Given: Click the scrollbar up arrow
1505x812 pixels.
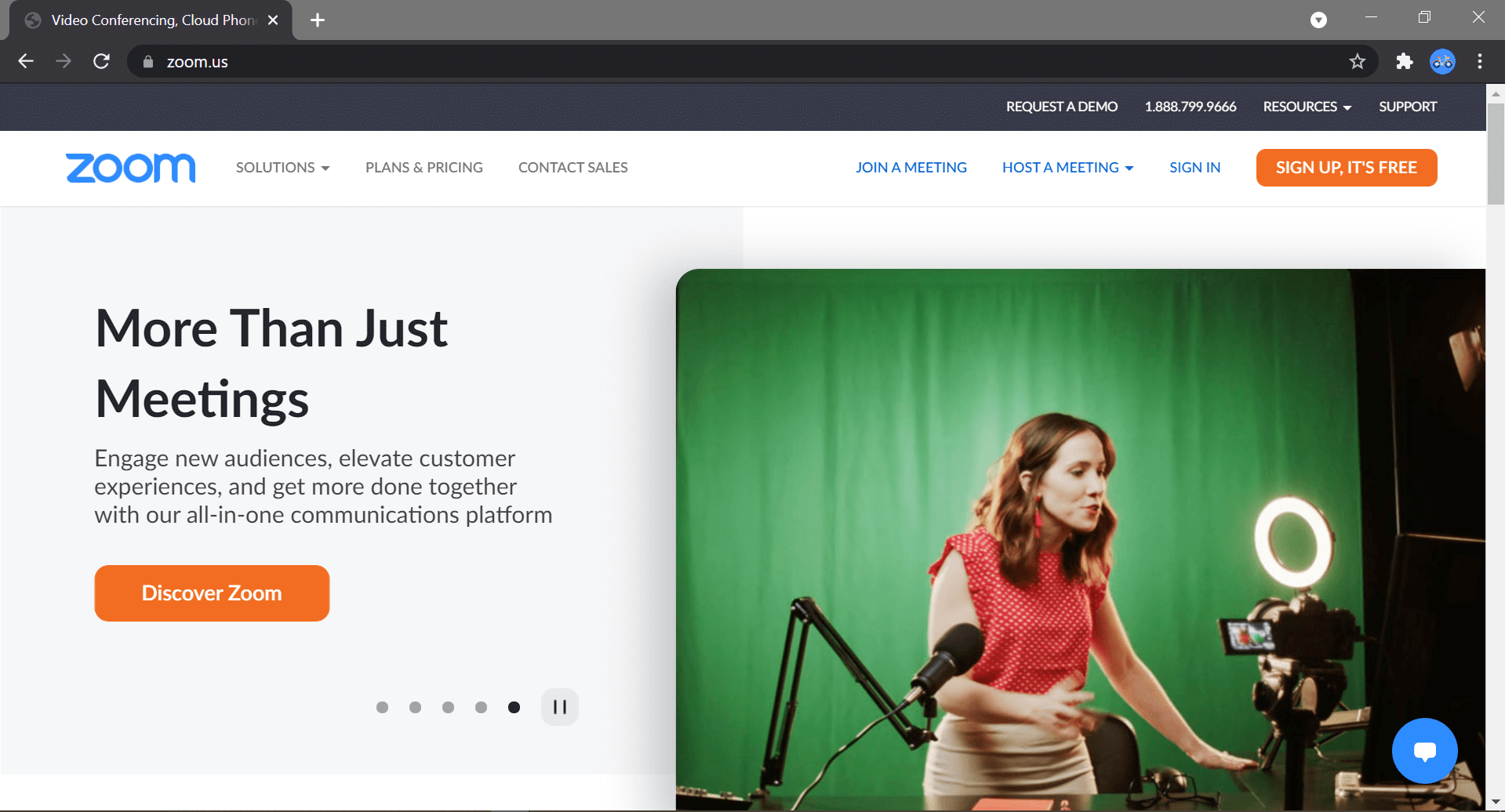Looking at the screenshot, I should [x=1496, y=92].
